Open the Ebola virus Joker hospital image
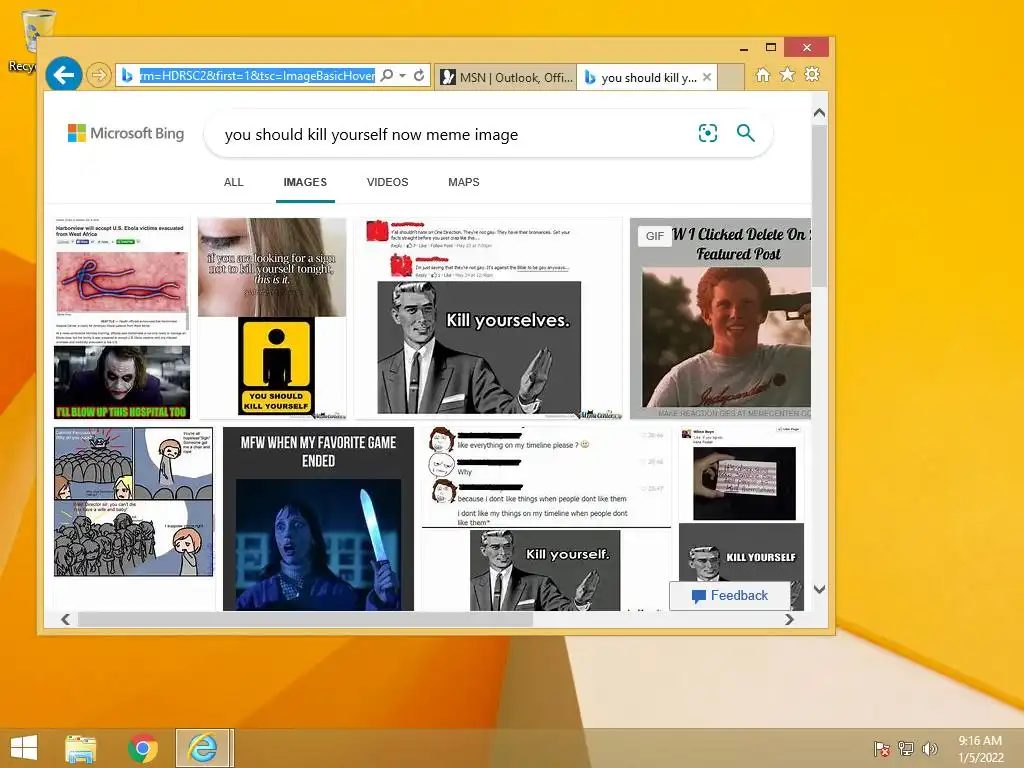This screenshot has height=768, width=1024. (121, 319)
